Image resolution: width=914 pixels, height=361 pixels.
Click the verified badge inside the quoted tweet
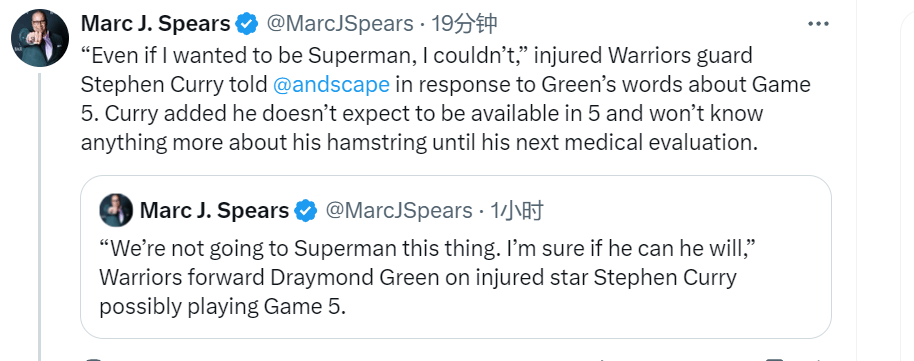pyautogui.click(x=305, y=211)
